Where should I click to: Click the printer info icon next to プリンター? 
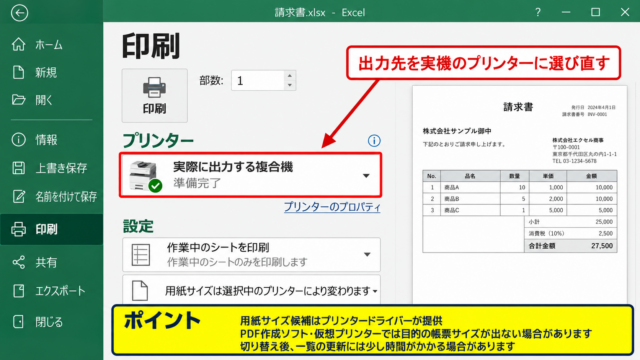tap(374, 141)
